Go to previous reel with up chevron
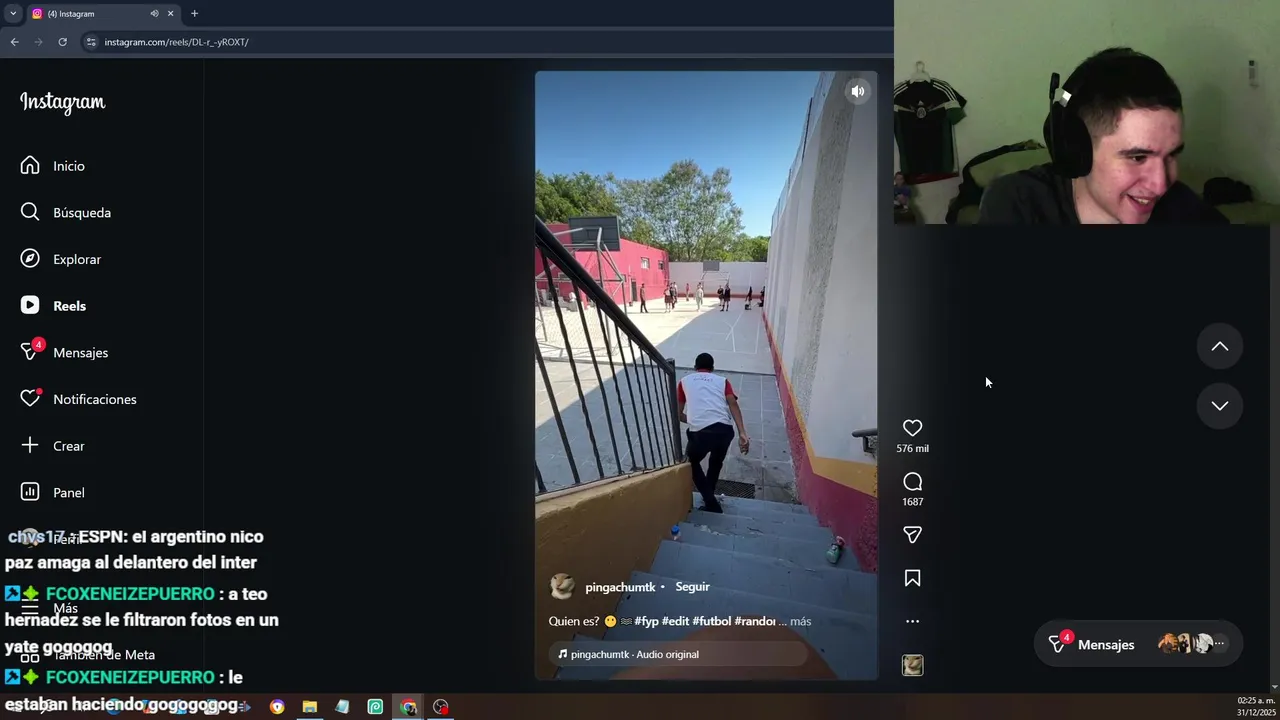Screen dimensions: 1280x720 (x=1220, y=346)
